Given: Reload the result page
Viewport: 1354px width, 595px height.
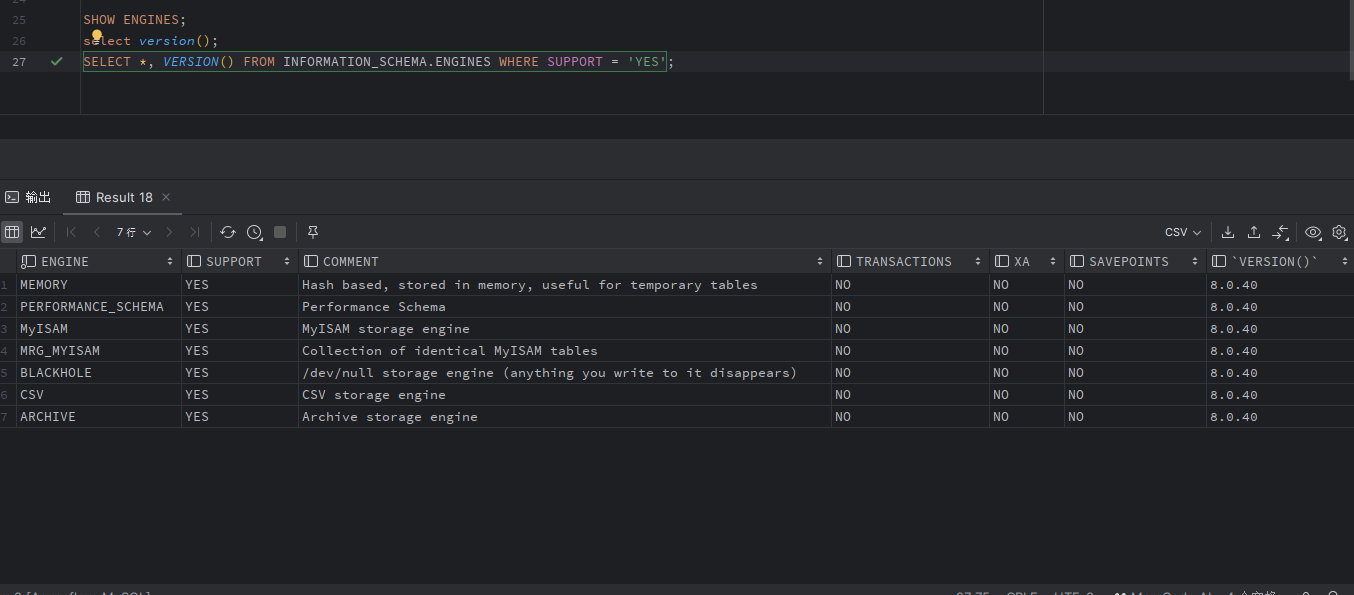Looking at the screenshot, I should pos(228,232).
